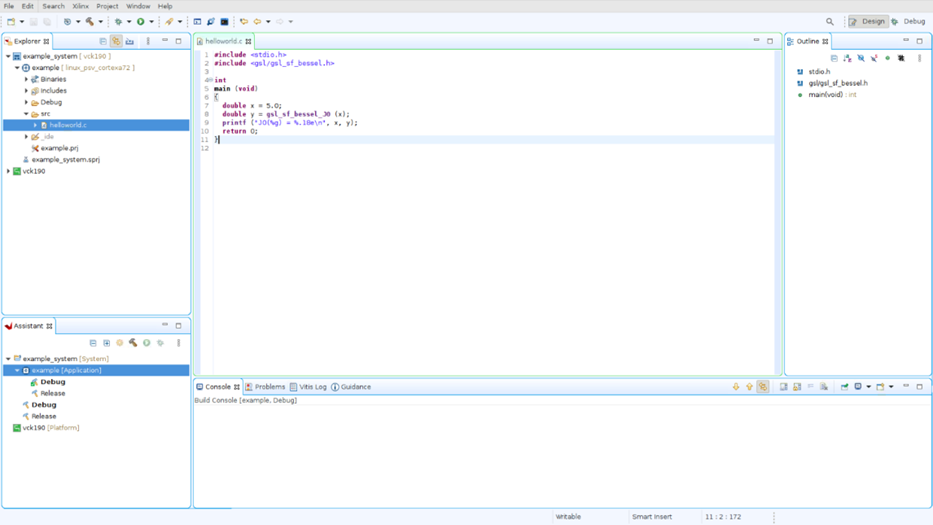
Task: Switch to the Design perspective
Action: pyautogui.click(x=868, y=21)
